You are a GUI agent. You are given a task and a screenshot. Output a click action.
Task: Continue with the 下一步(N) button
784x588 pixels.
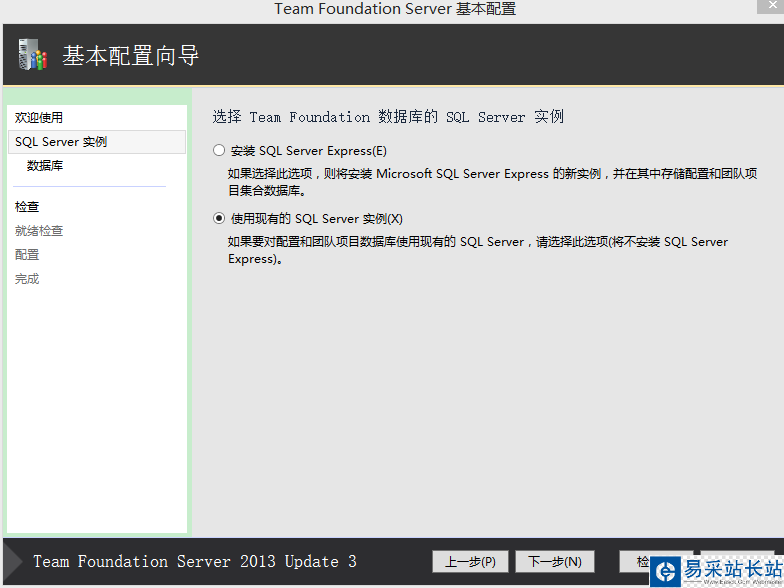[554, 562]
